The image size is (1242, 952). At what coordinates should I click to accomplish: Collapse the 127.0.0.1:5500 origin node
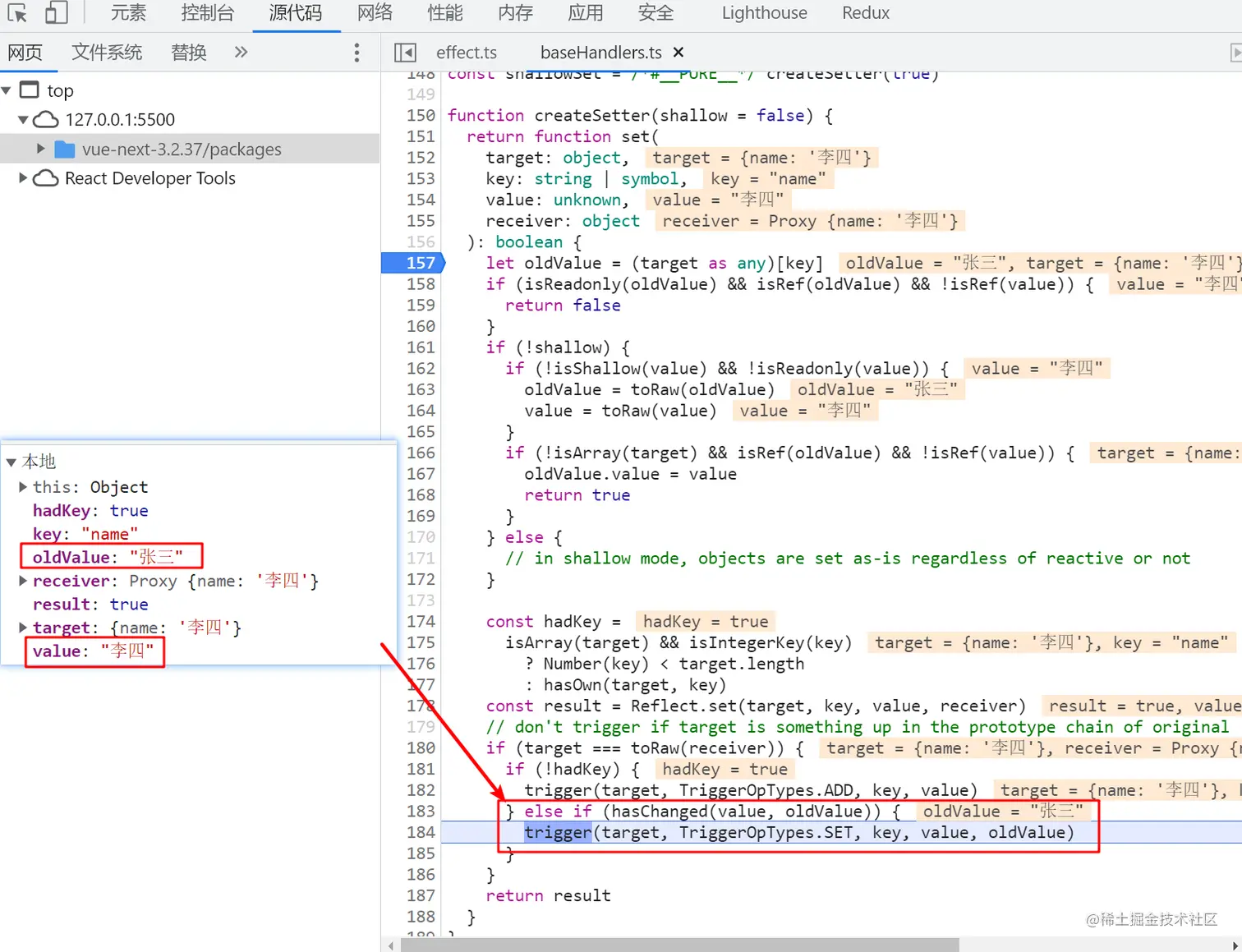tap(23, 120)
